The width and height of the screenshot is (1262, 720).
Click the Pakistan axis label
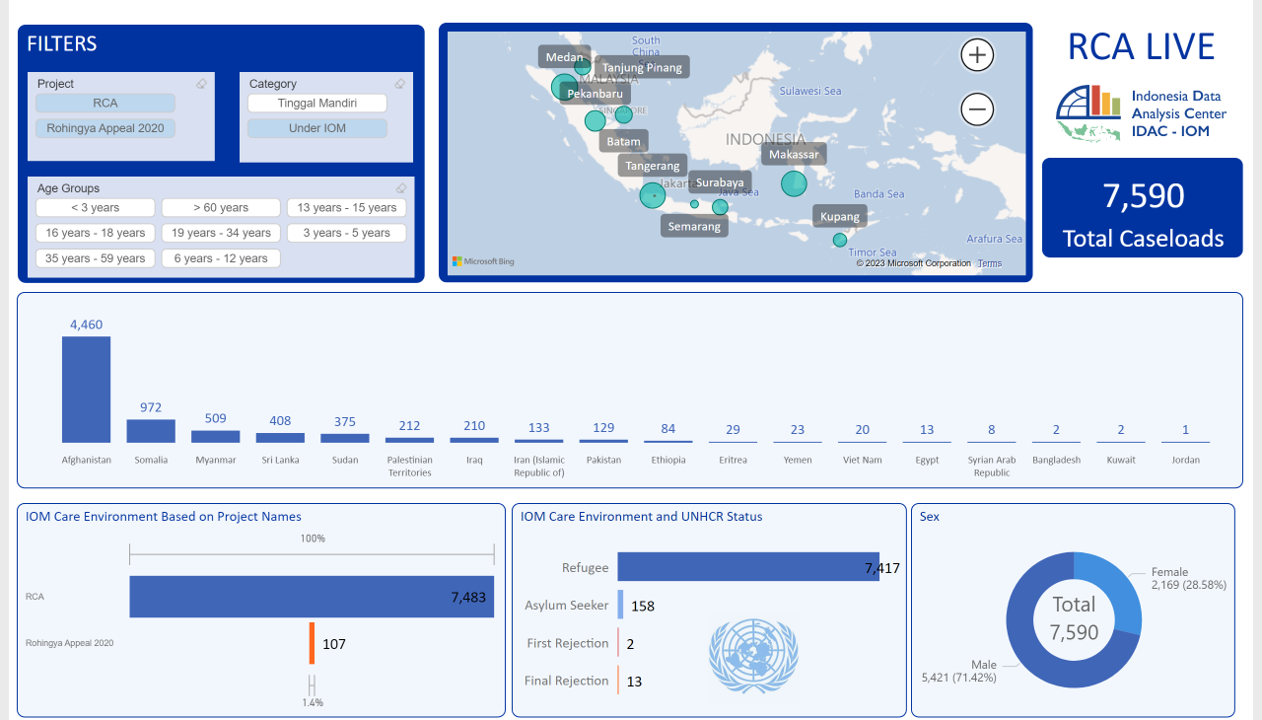coord(603,460)
